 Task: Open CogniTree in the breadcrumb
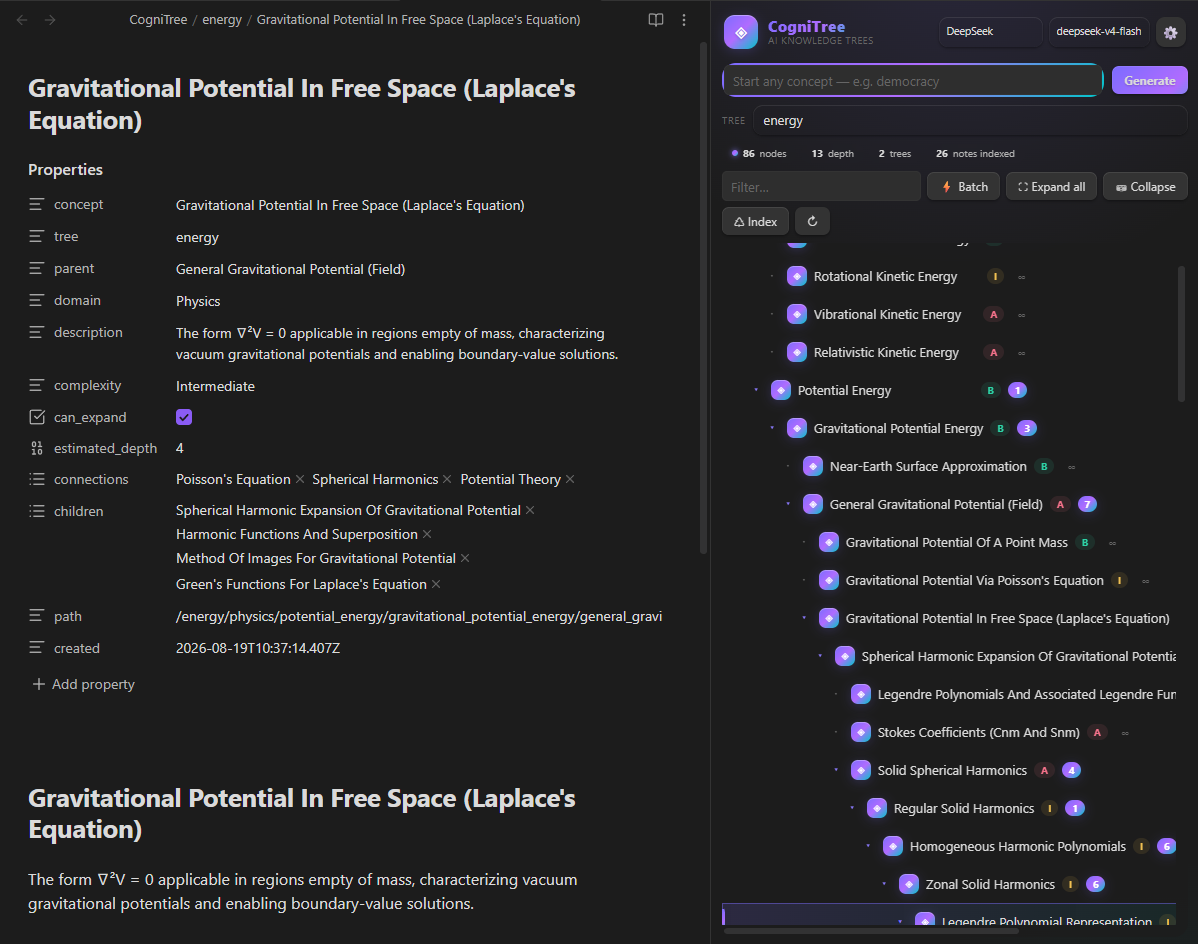[x=158, y=20]
